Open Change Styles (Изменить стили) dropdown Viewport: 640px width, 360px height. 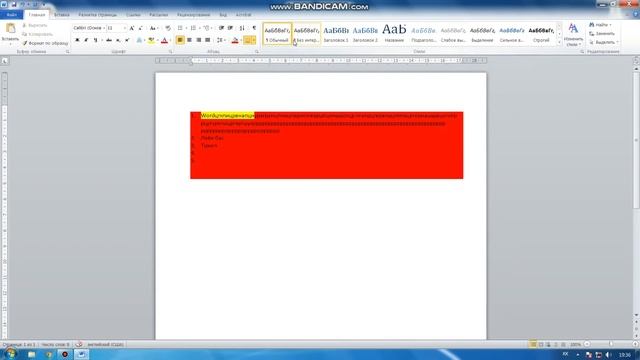pos(573,35)
